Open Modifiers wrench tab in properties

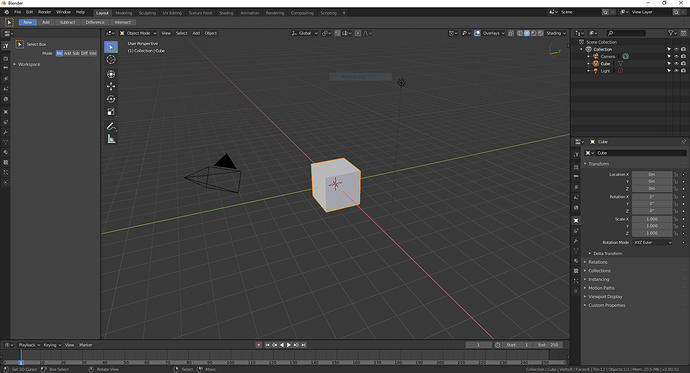tap(576, 241)
